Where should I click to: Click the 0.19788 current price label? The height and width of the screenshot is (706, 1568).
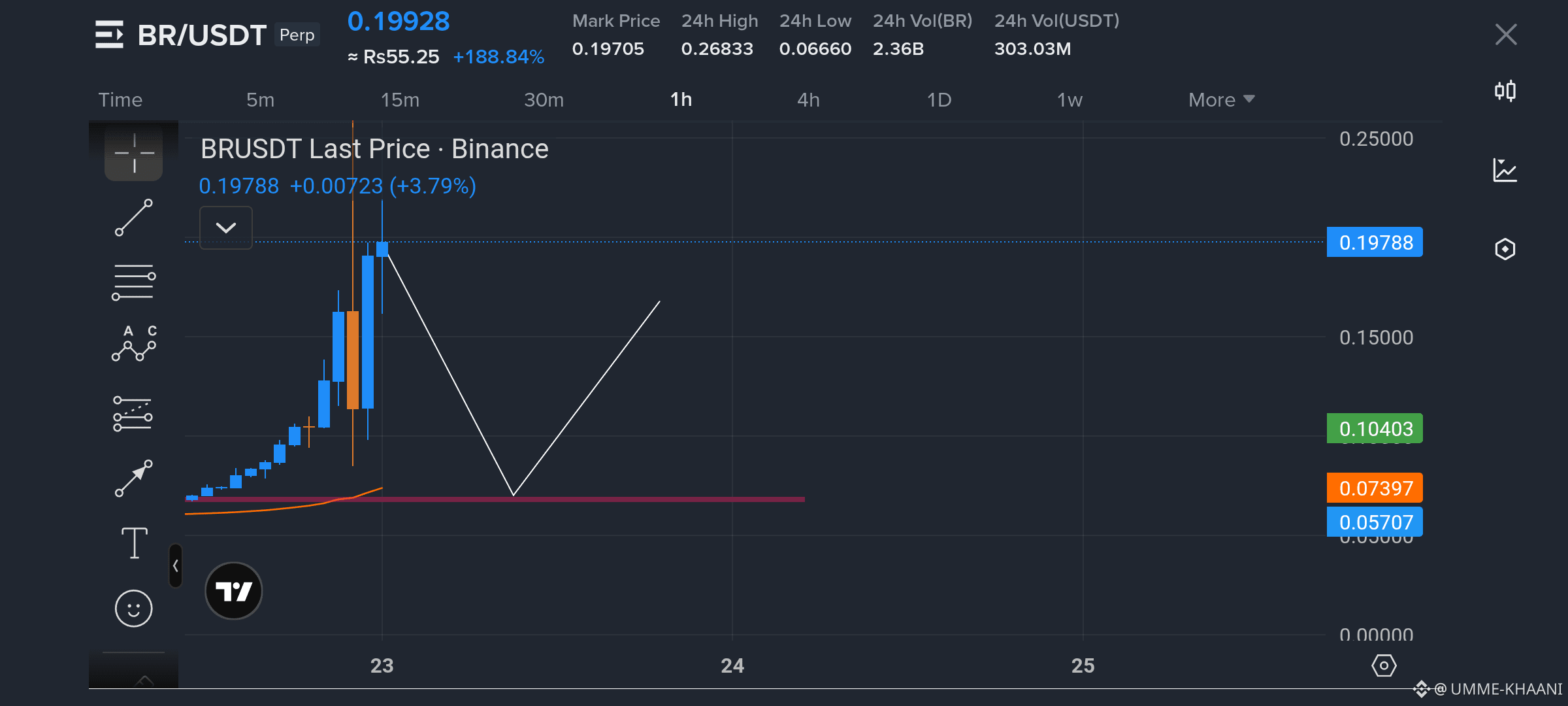1375,243
